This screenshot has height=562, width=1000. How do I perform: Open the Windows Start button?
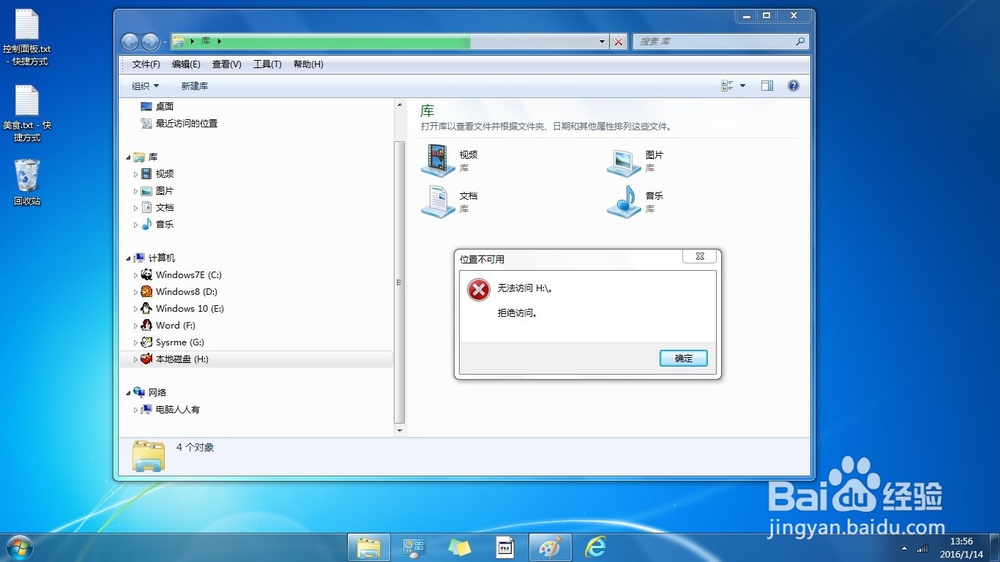point(18,548)
